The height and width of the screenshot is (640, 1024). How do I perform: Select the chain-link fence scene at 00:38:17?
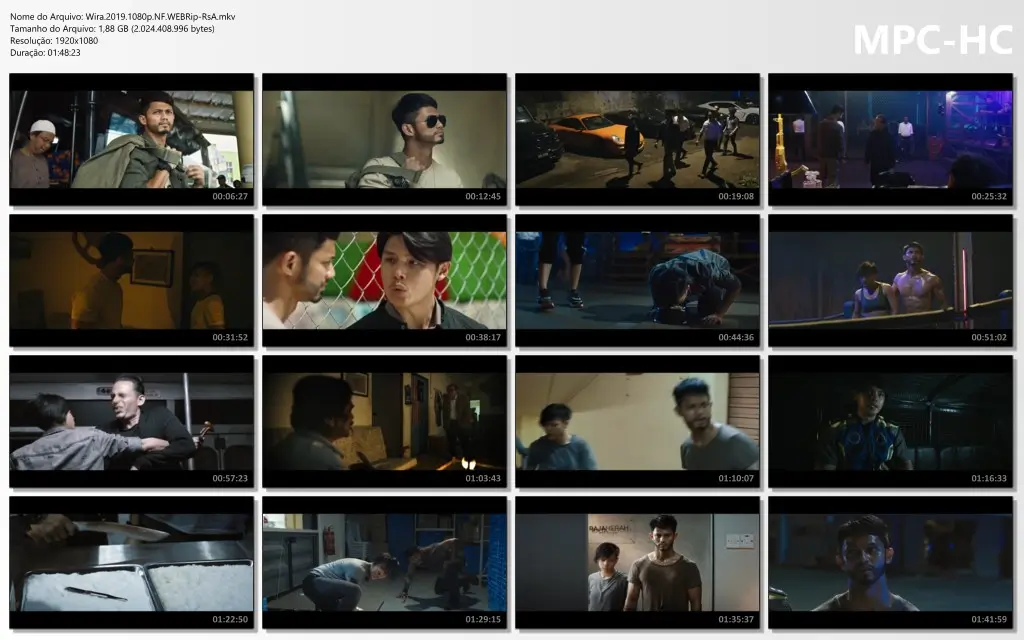click(383, 278)
